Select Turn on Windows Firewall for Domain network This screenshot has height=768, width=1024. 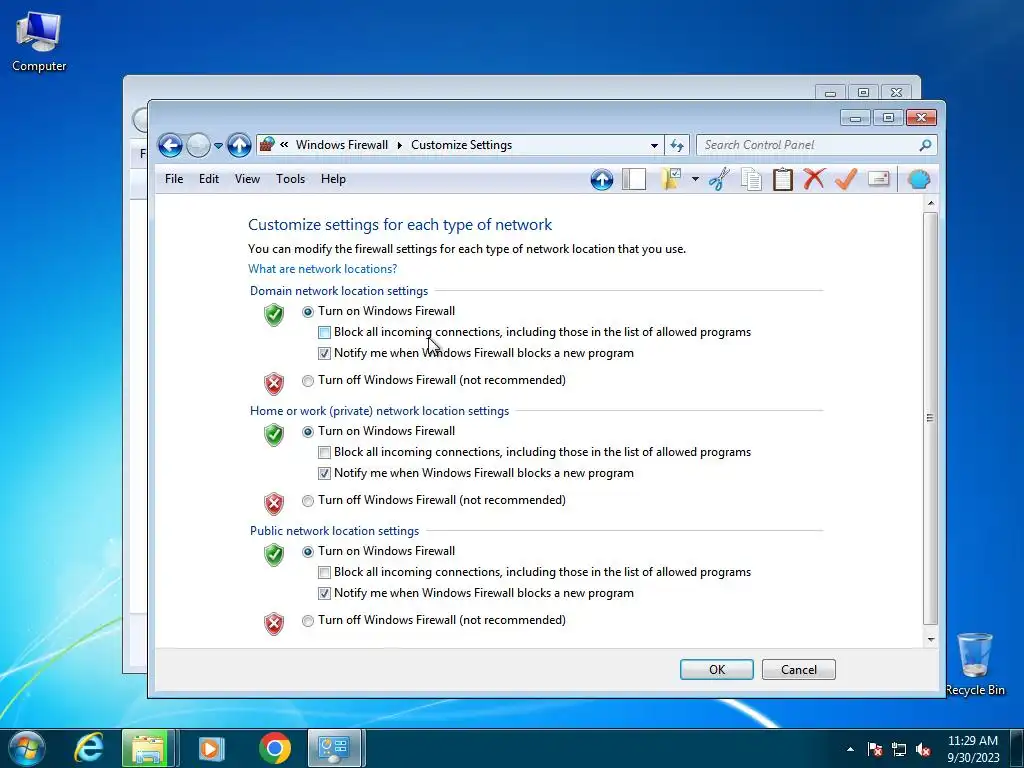click(308, 312)
